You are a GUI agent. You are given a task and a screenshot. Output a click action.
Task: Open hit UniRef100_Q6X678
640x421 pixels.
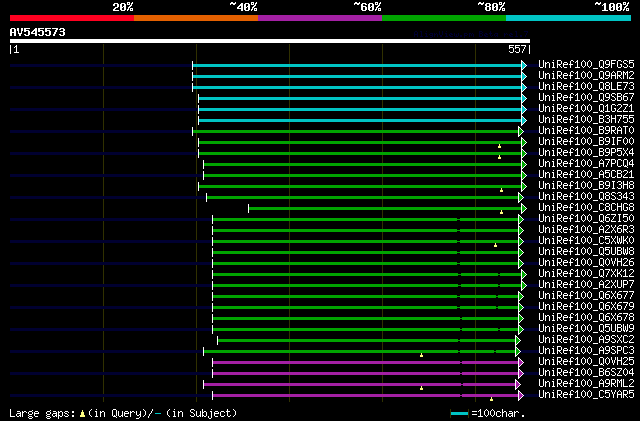coord(586,318)
